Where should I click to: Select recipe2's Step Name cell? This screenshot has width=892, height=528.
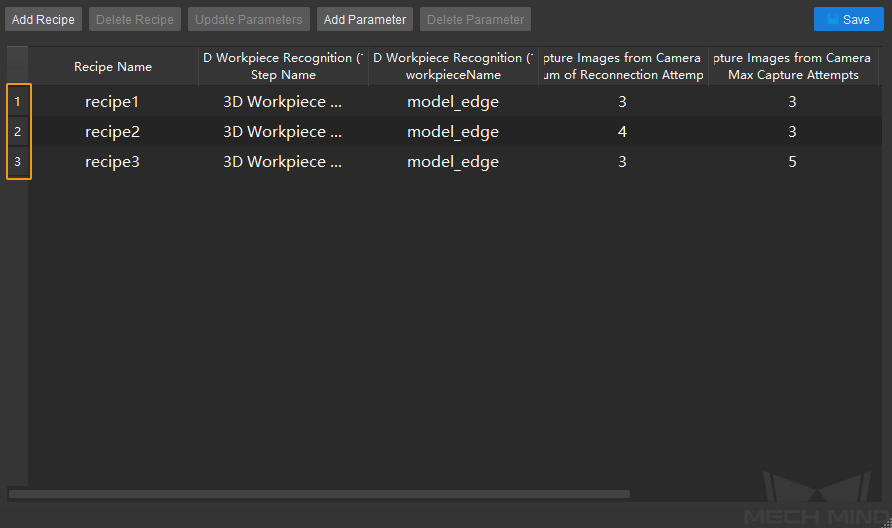[x=283, y=132]
